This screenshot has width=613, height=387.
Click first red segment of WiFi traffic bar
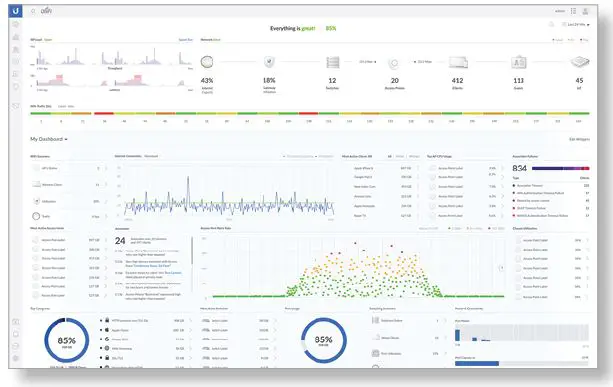[104, 113]
